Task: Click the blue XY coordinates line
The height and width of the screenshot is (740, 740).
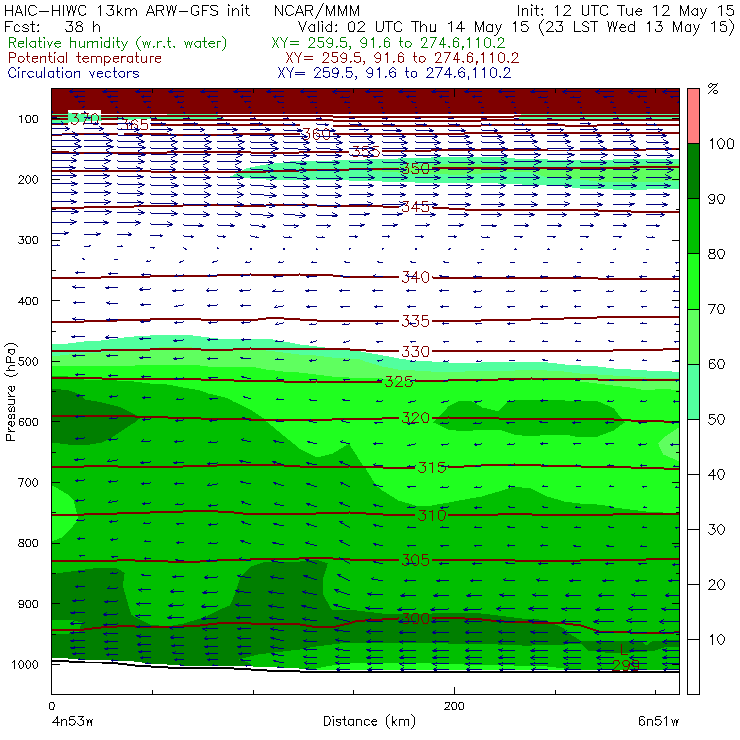Action: (394, 73)
